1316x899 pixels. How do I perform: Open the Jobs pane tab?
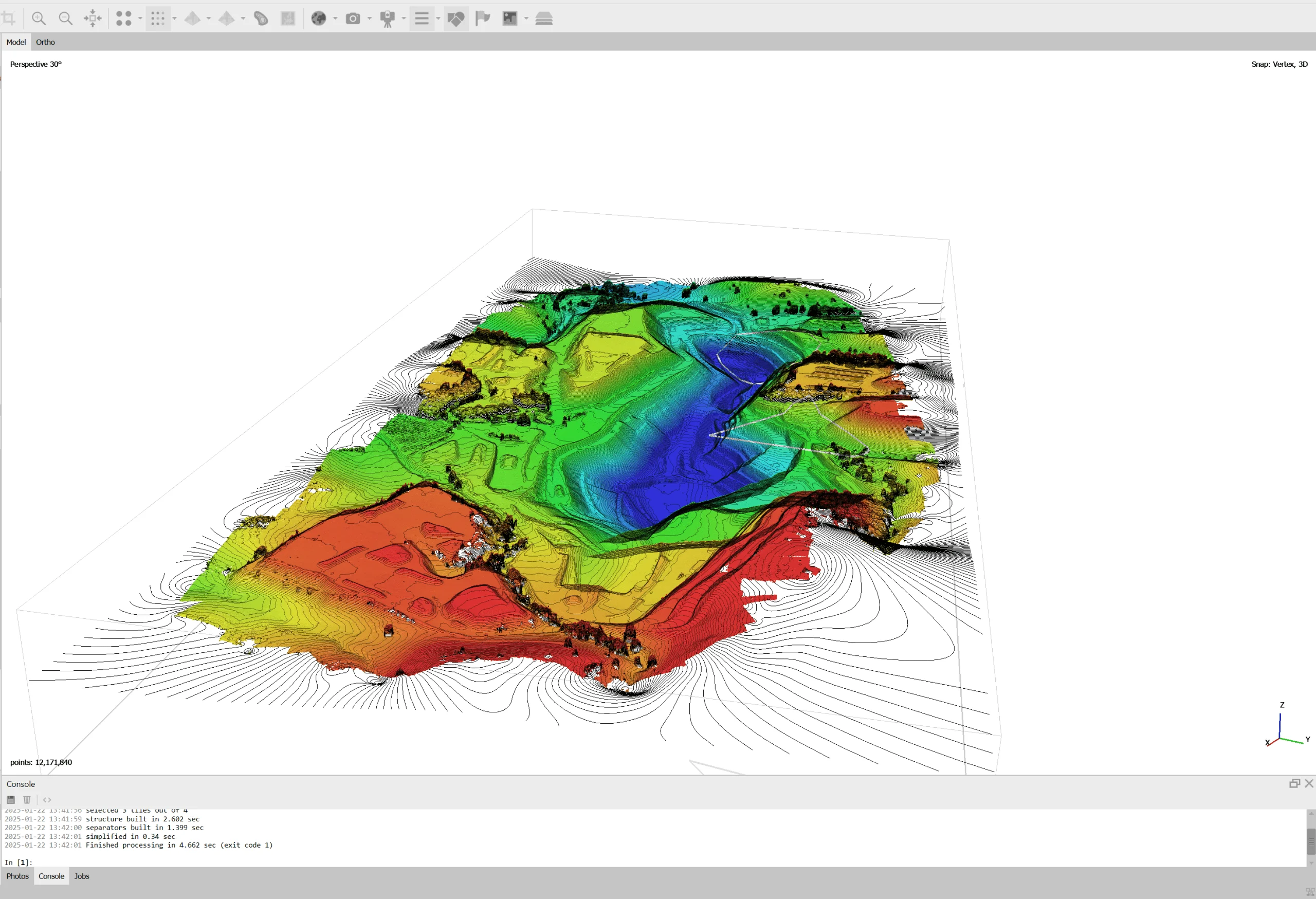82,876
